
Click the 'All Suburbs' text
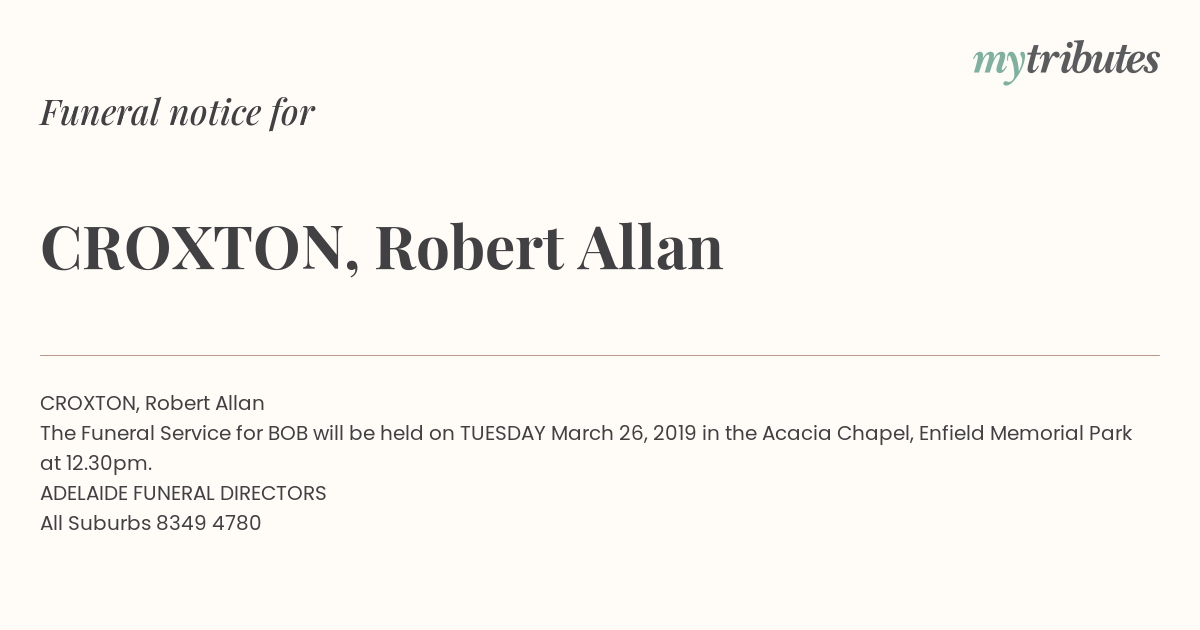[x=95, y=523]
